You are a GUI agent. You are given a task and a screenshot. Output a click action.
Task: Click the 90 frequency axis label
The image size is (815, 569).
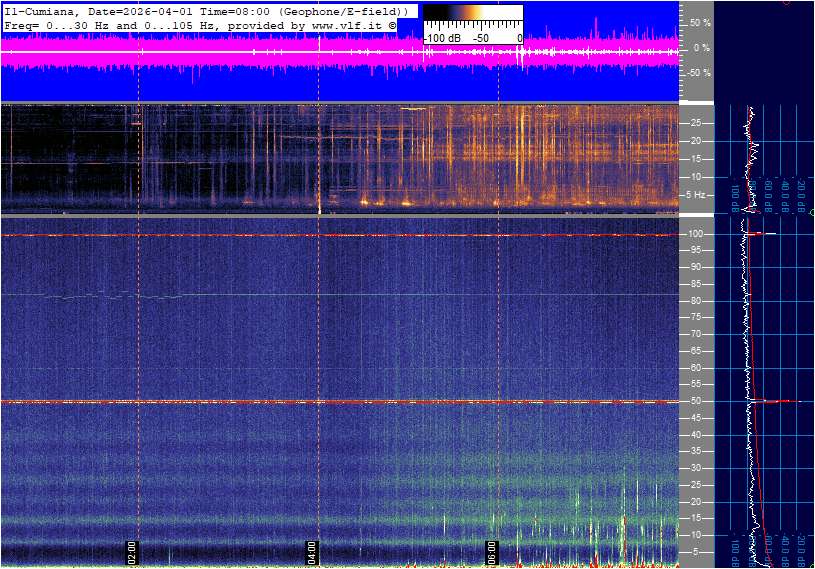pyautogui.click(x=695, y=267)
